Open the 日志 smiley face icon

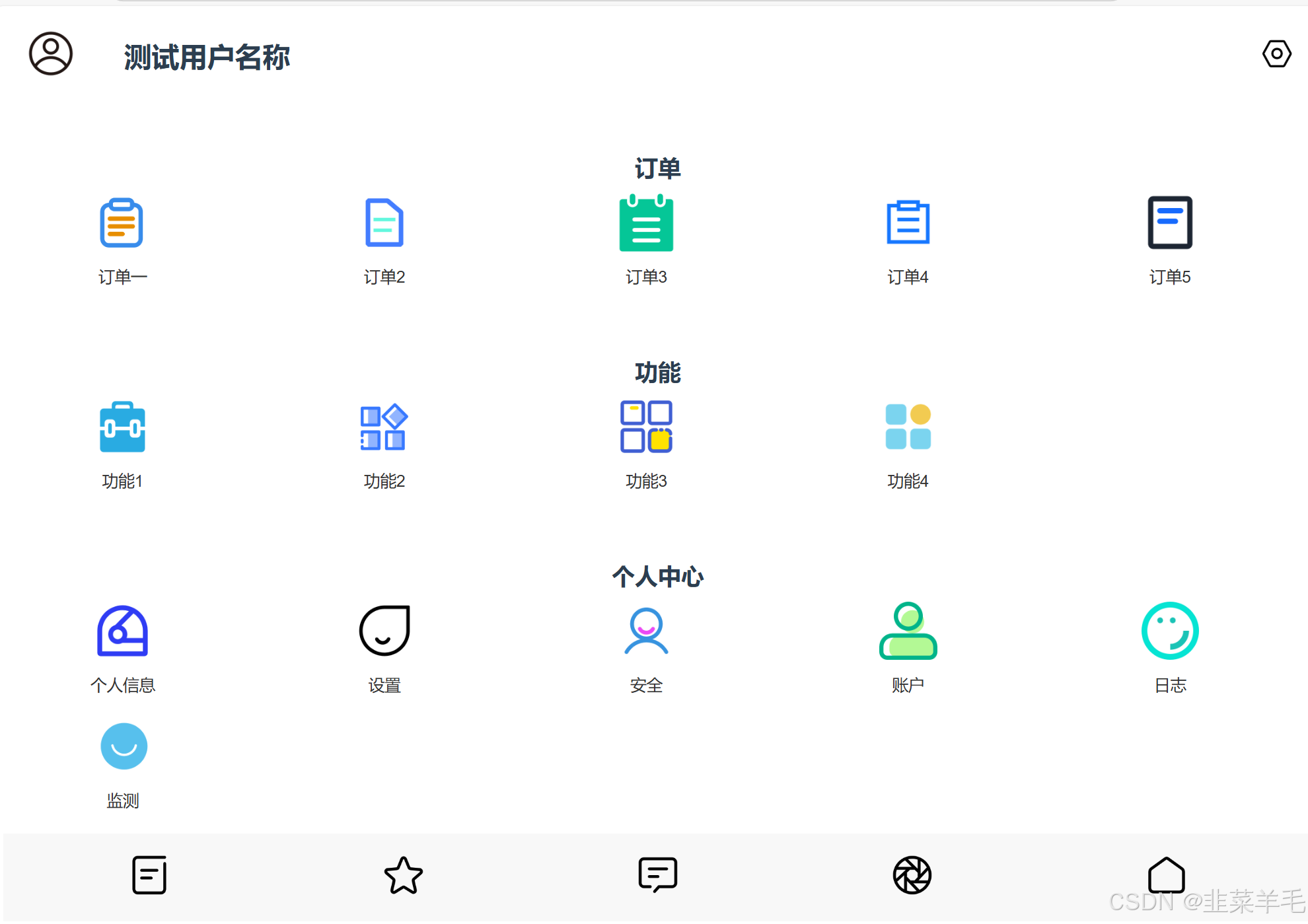pos(1169,631)
